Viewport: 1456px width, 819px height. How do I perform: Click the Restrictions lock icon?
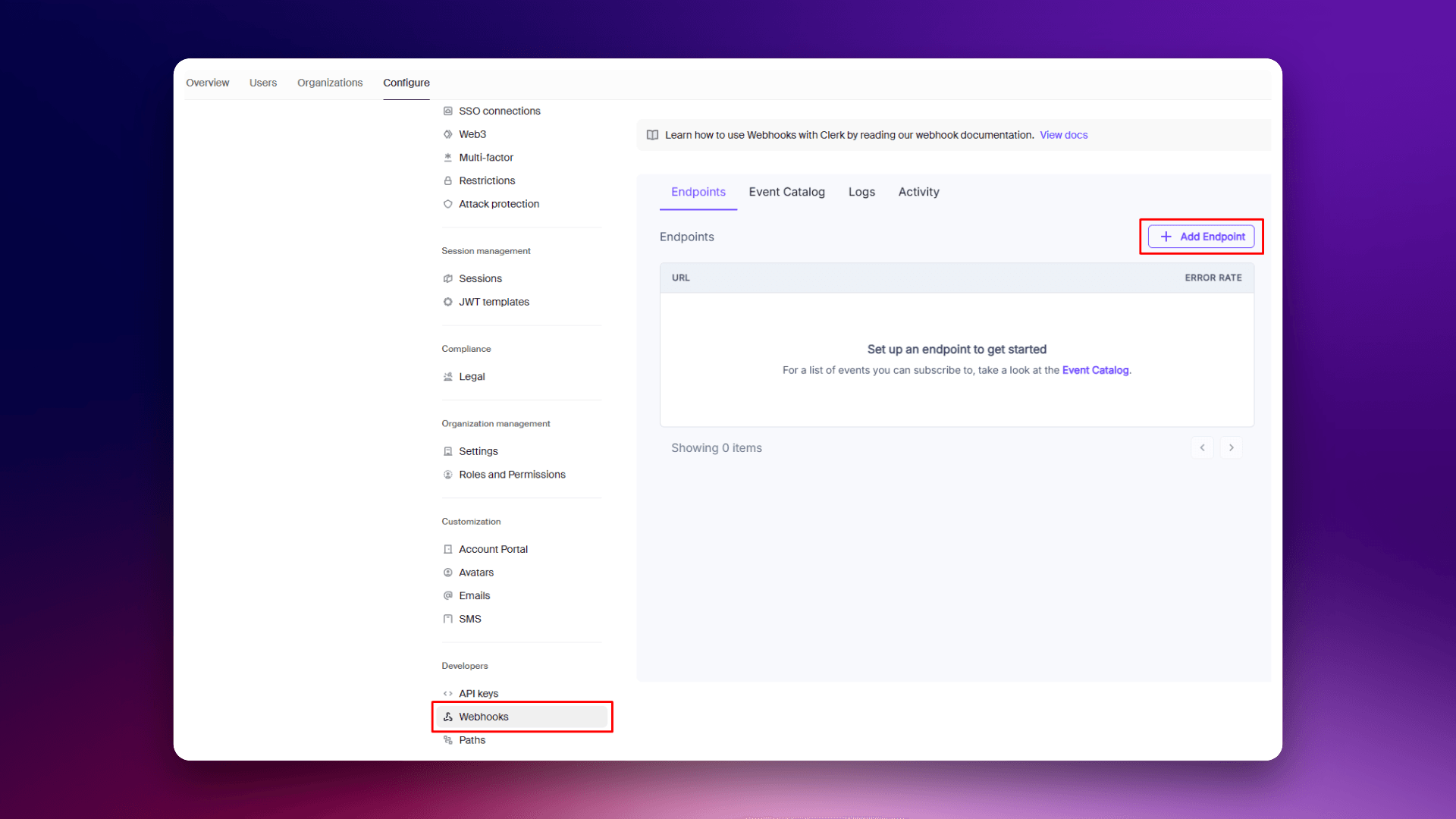(x=448, y=180)
